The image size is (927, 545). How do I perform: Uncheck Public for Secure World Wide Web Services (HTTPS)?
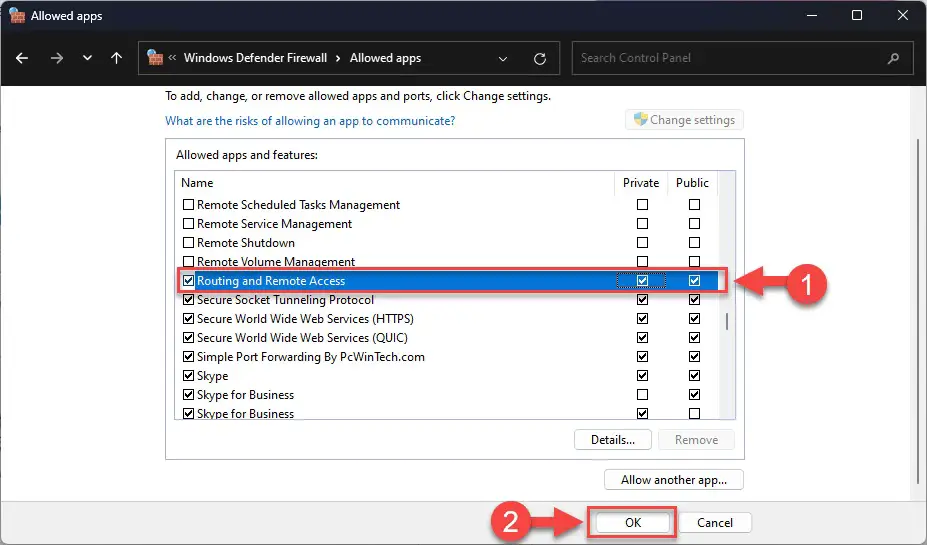pos(694,318)
